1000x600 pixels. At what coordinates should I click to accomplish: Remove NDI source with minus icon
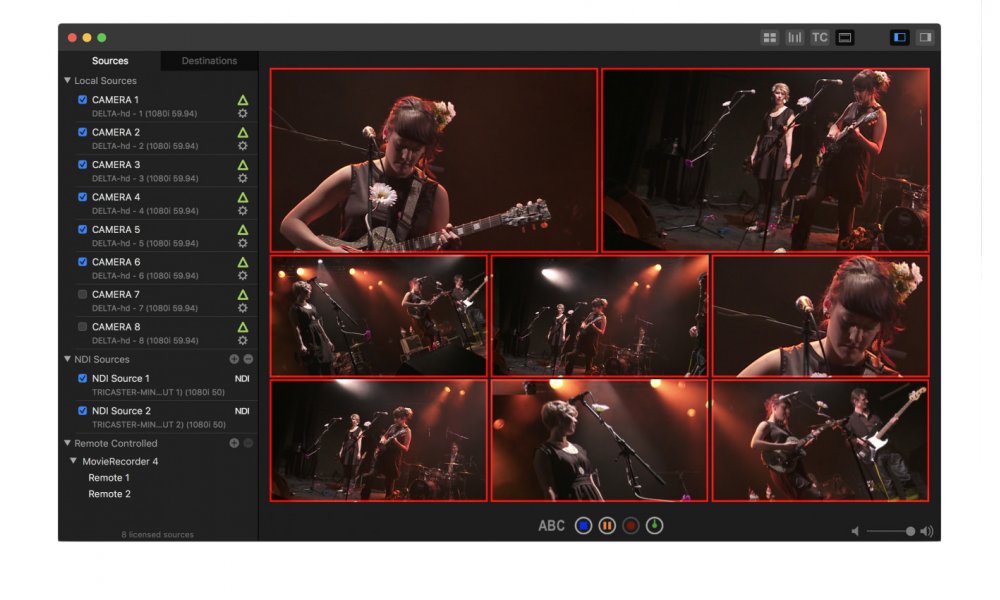(x=248, y=359)
